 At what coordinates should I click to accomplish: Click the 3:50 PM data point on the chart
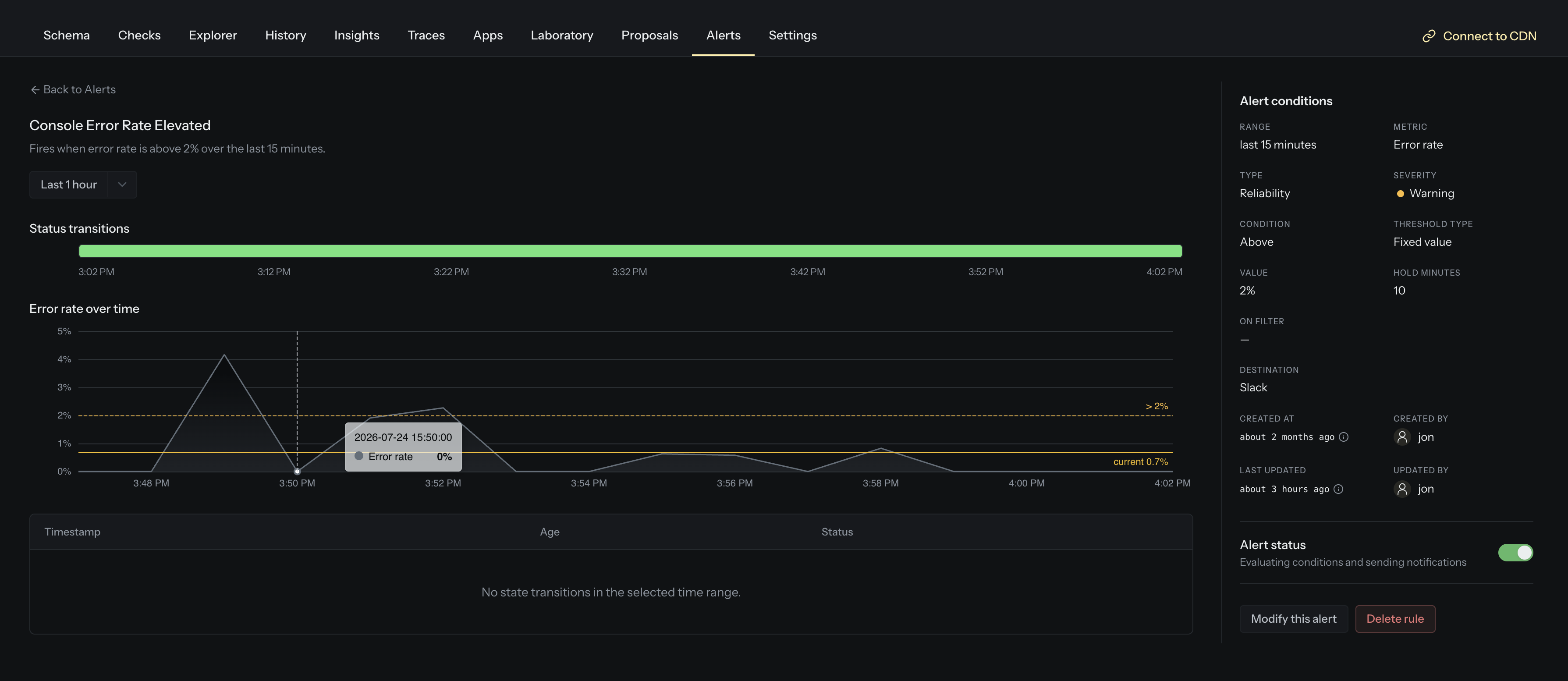pos(297,471)
